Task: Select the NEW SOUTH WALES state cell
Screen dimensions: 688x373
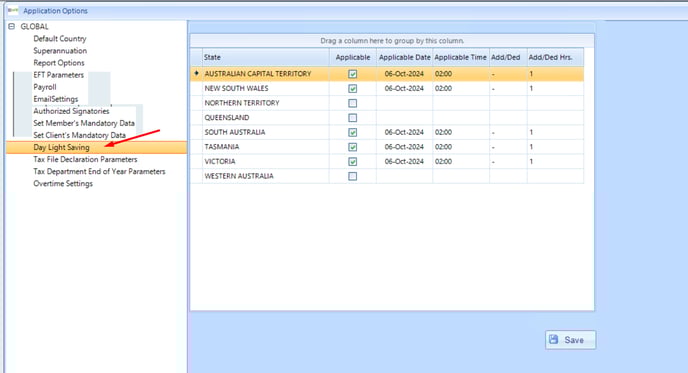Action: 265,89
